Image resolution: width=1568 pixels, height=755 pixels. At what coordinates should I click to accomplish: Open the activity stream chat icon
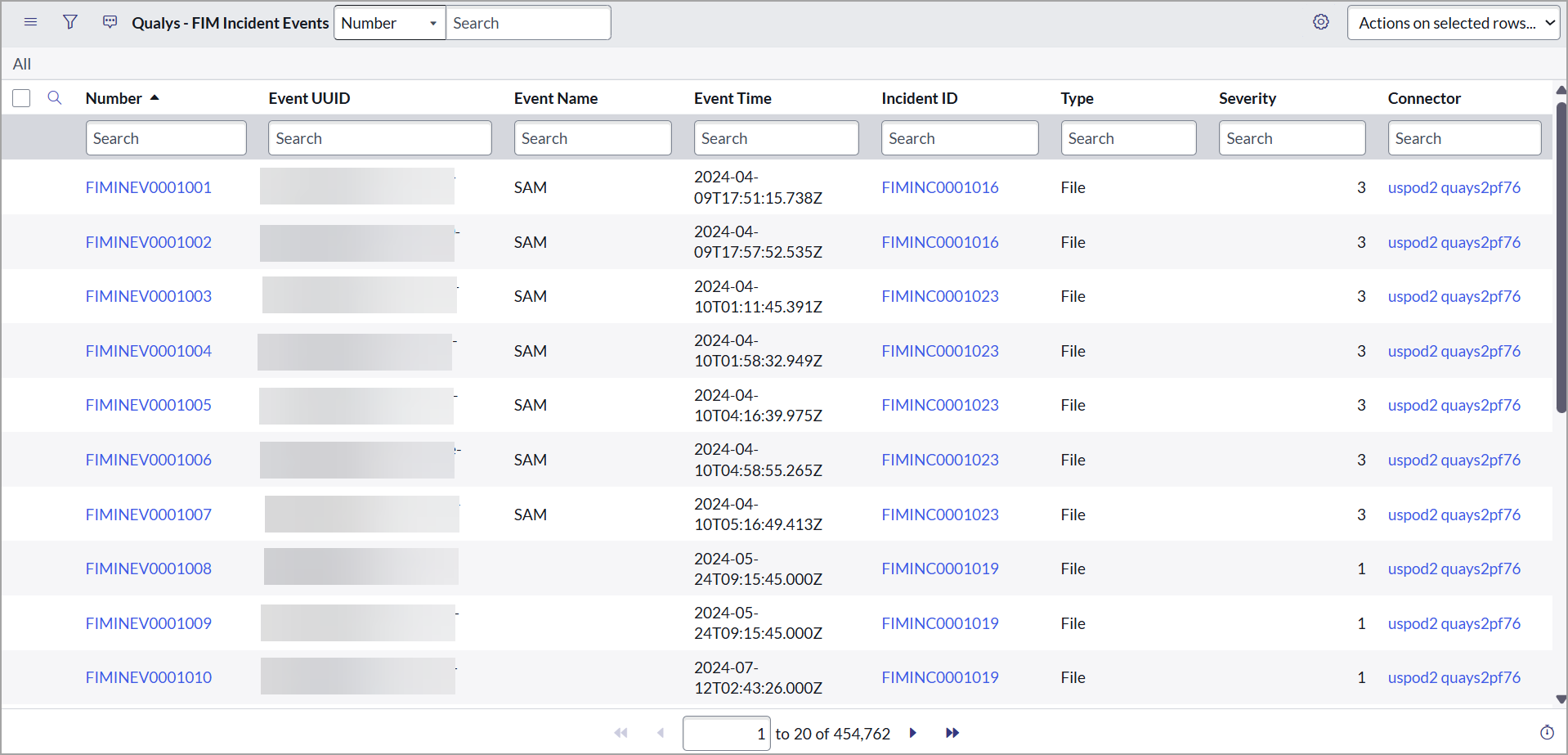coord(110,22)
